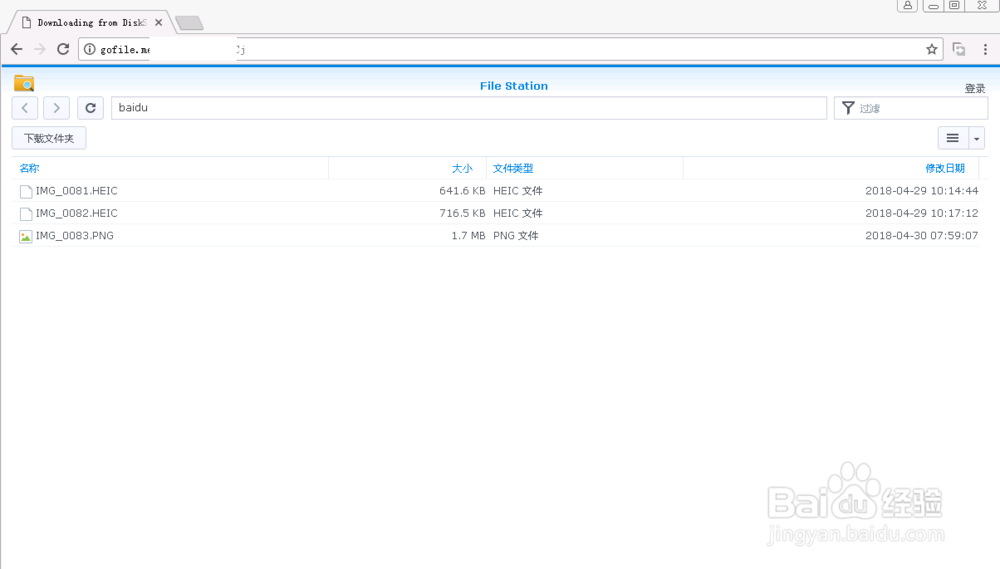Navigate forward in File Station
Viewport: 1000px width, 569px height.
click(56, 108)
